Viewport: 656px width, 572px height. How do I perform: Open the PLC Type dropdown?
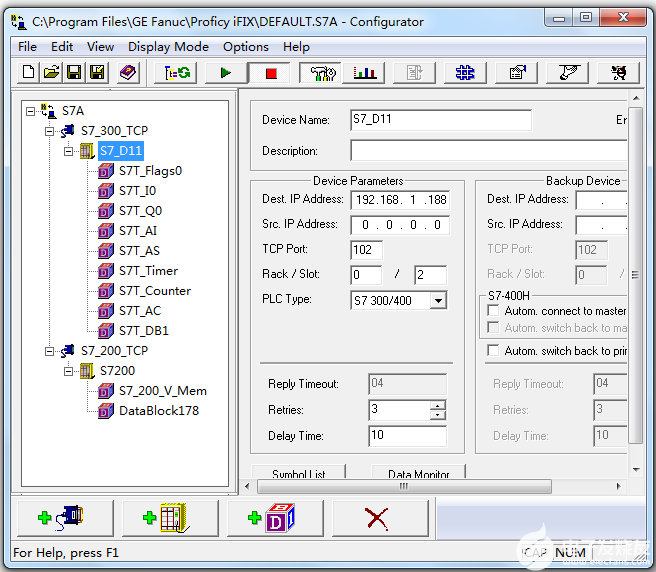[438, 300]
